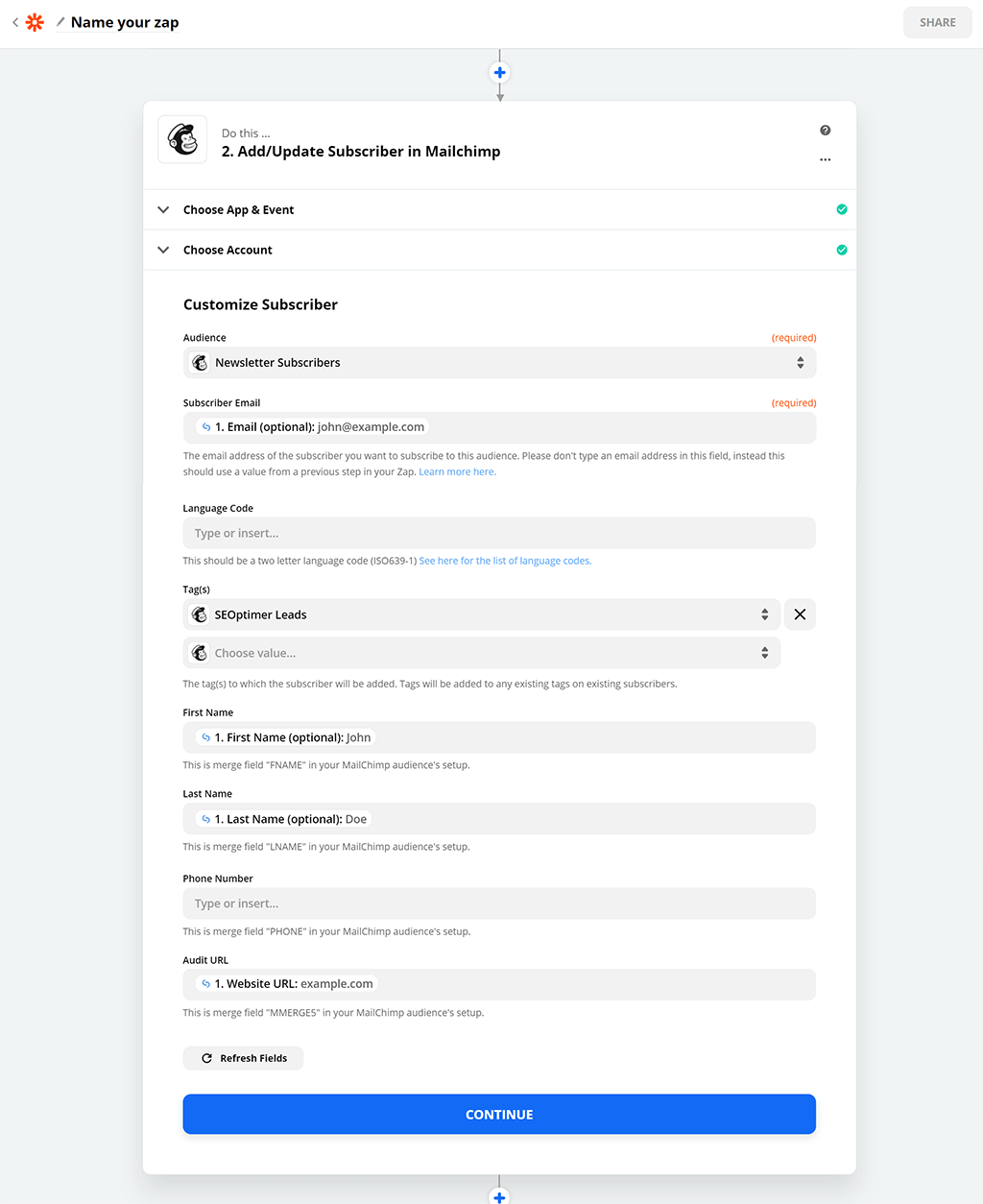The height and width of the screenshot is (1204, 983).
Task: Open the language codes list link
Action: 504,560
